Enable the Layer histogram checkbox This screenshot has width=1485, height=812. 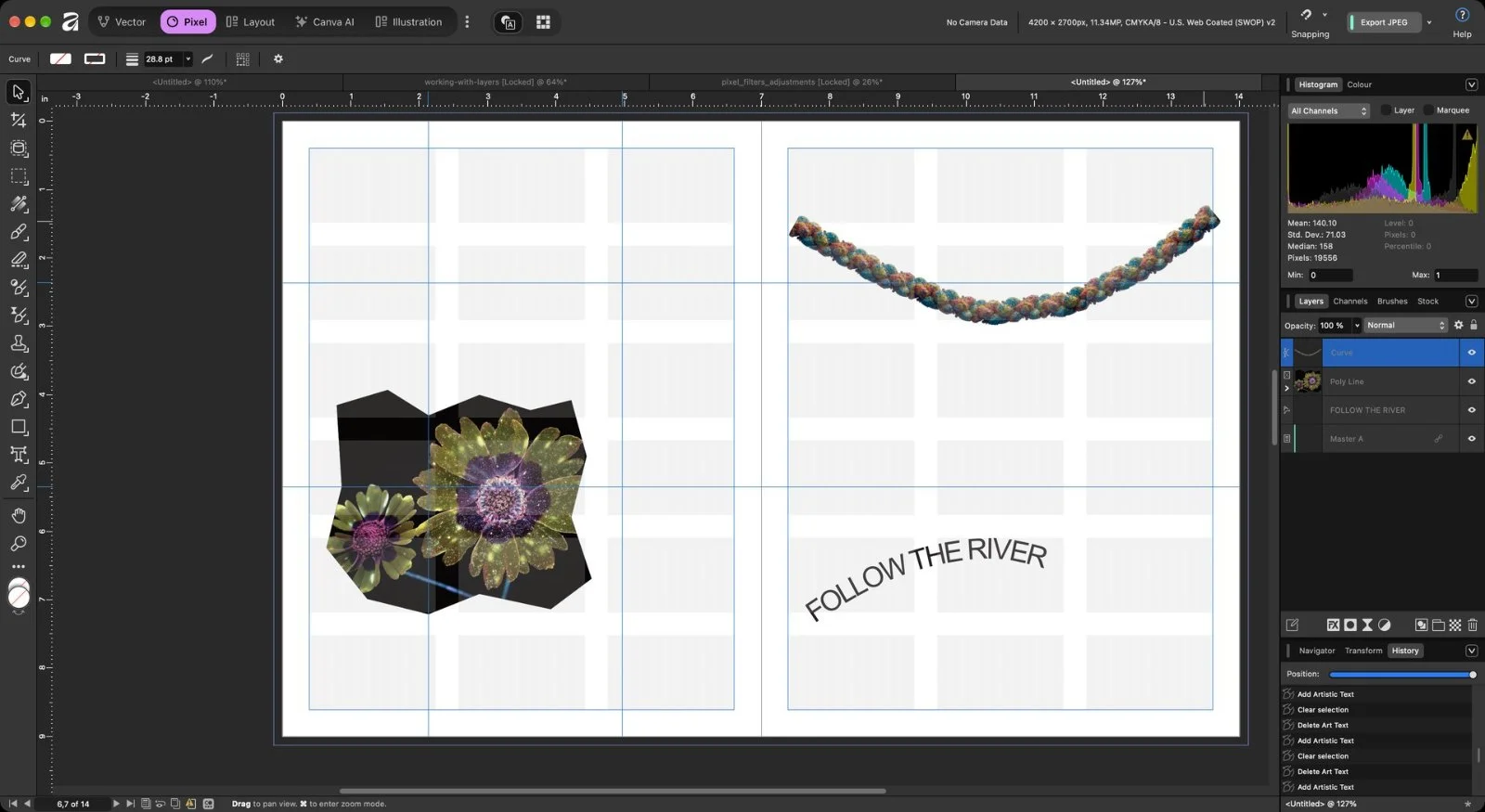tap(1386, 110)
